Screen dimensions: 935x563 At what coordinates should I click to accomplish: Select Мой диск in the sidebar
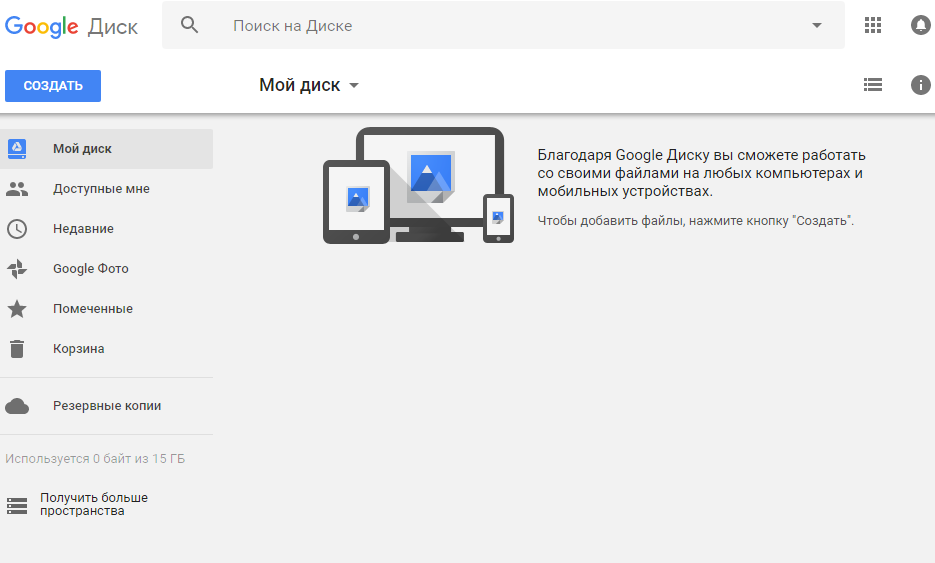pyautogui.click(x=82, y=149)
